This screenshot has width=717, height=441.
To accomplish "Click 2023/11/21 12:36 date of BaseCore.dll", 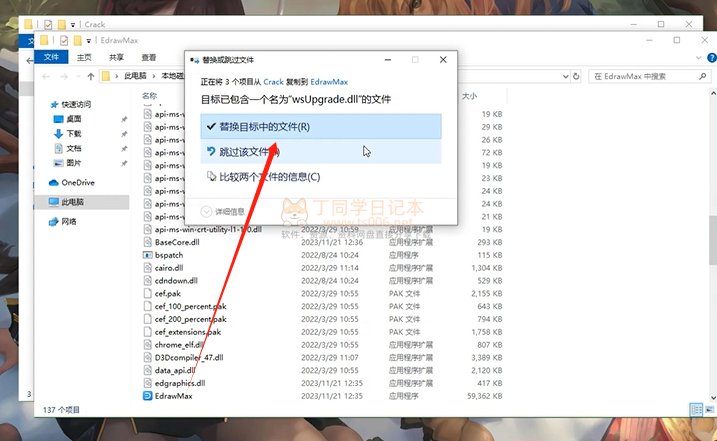I will pos(332,242).
